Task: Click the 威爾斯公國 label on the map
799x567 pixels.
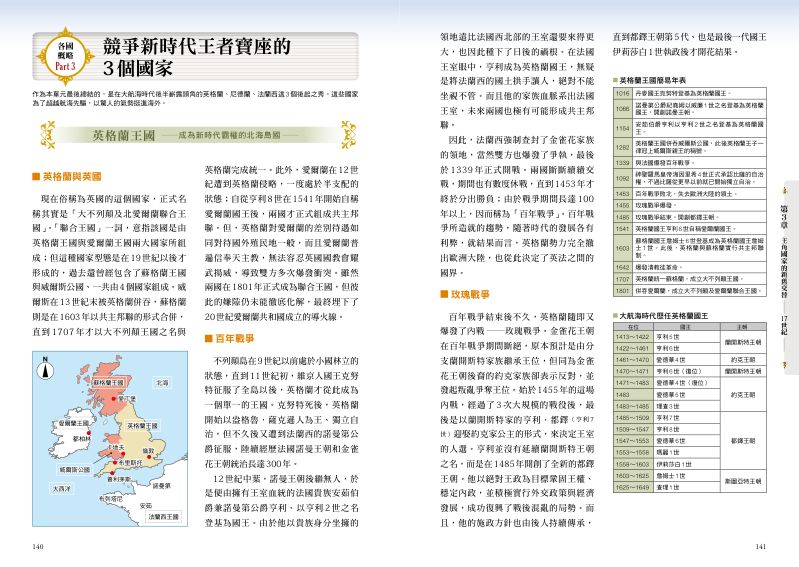Action: pyautogui.click(x=74, y=469)
